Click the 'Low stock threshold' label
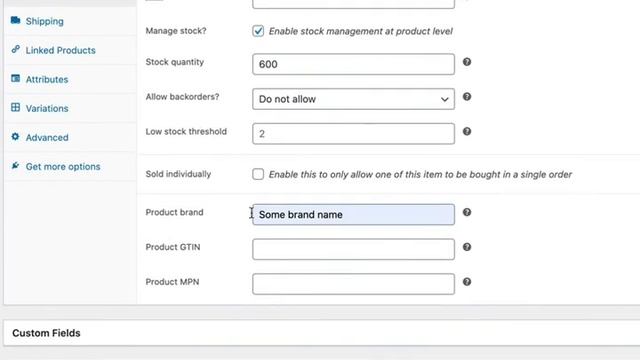 (186, 131)
